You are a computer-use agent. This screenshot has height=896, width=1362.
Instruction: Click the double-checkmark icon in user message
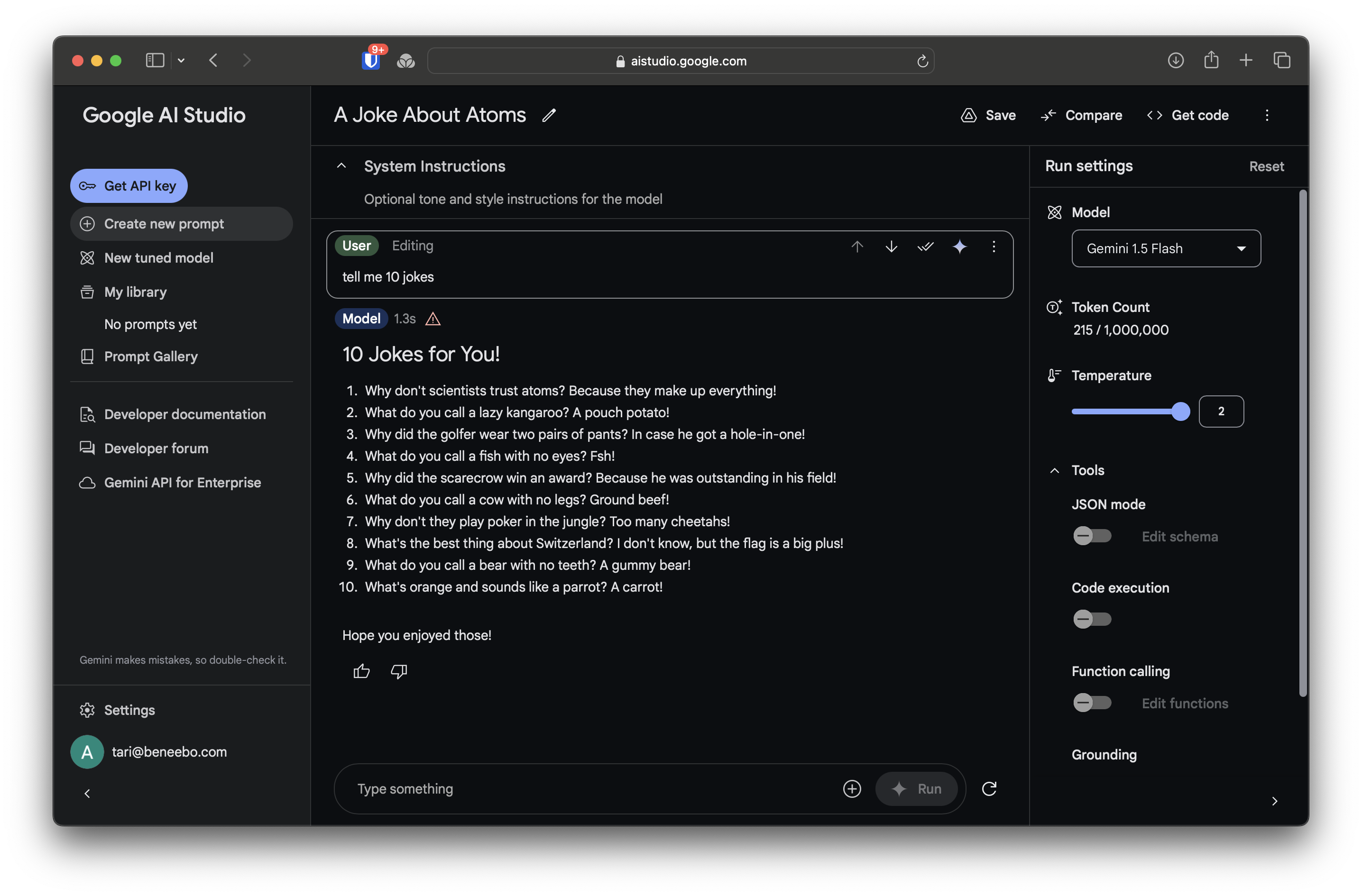click(925, 246)
